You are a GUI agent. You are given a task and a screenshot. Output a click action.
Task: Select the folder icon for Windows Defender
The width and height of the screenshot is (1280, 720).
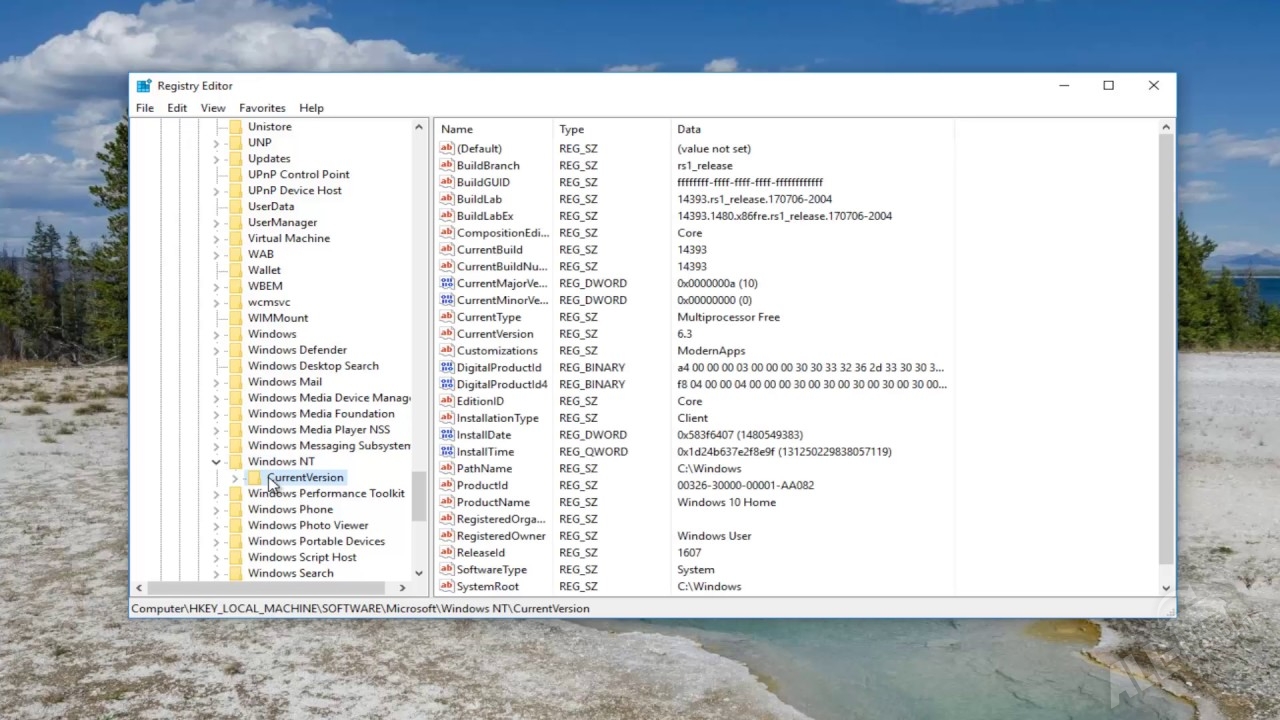pyautogui.click(x=236, y=350)
